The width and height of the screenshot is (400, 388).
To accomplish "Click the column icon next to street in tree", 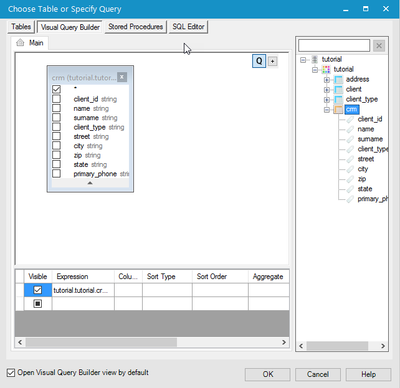I will 350,159.
